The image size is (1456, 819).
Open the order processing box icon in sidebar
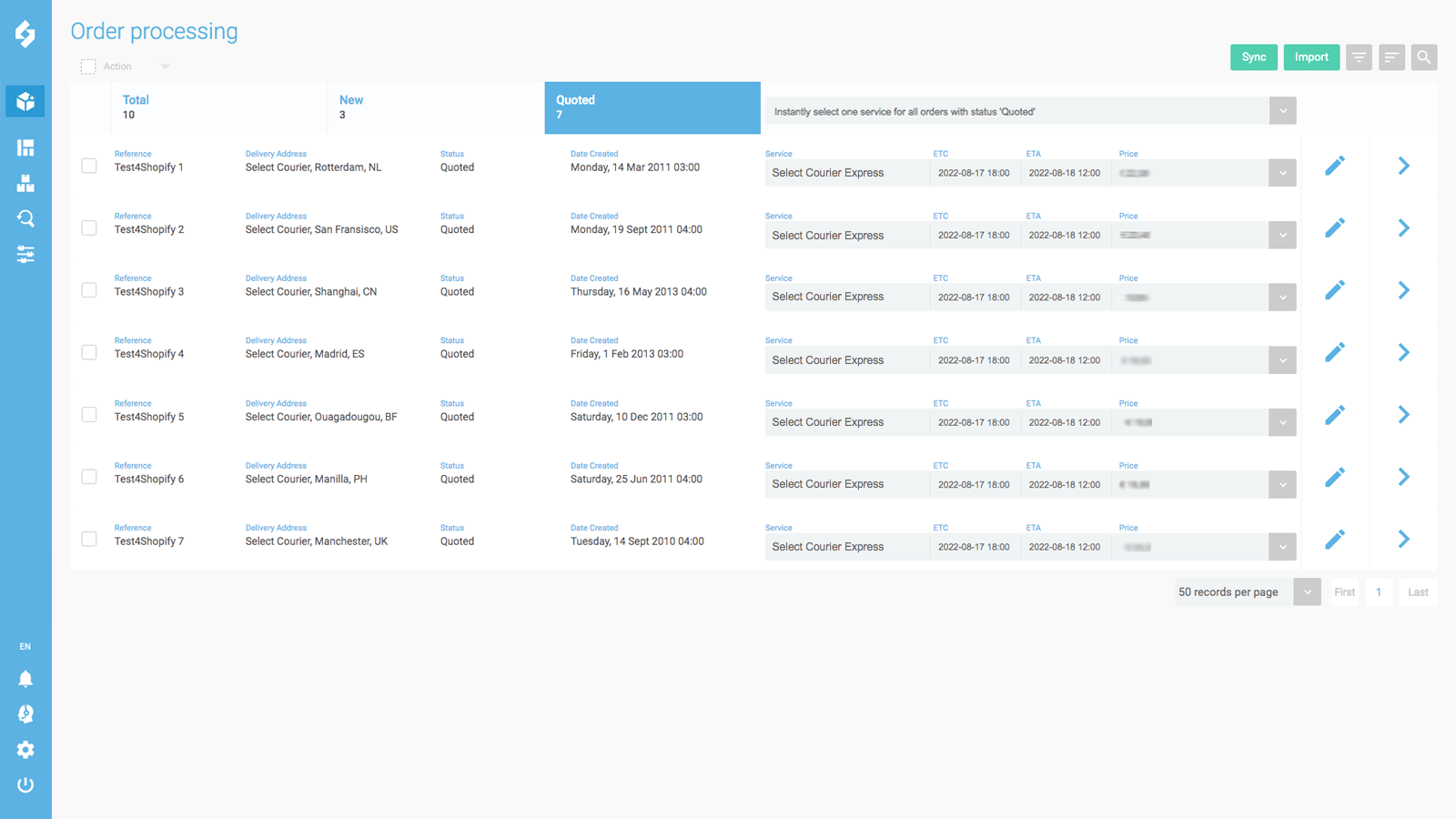point(25,101)
